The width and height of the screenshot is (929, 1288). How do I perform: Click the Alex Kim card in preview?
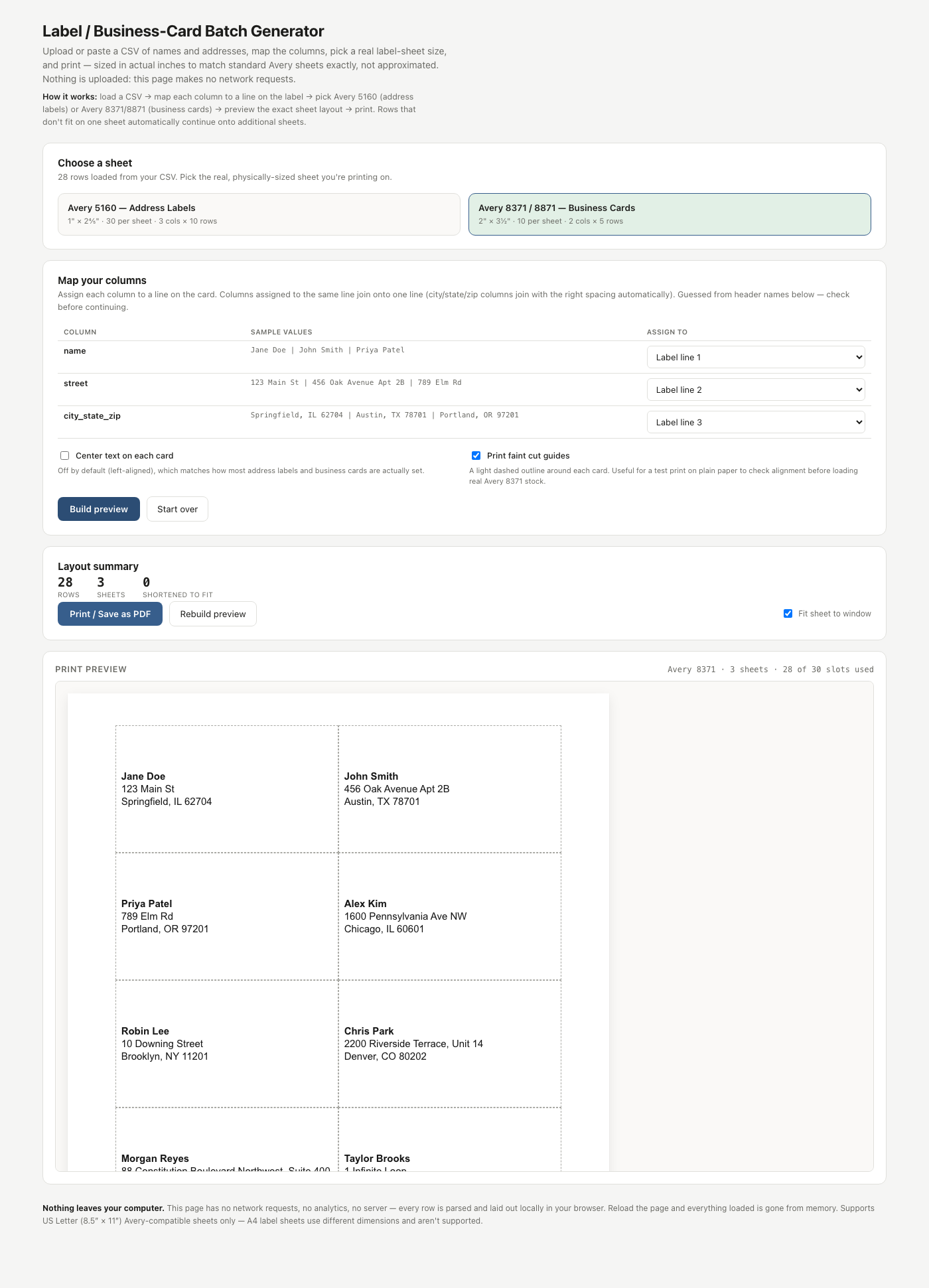[x=450, y=916]
